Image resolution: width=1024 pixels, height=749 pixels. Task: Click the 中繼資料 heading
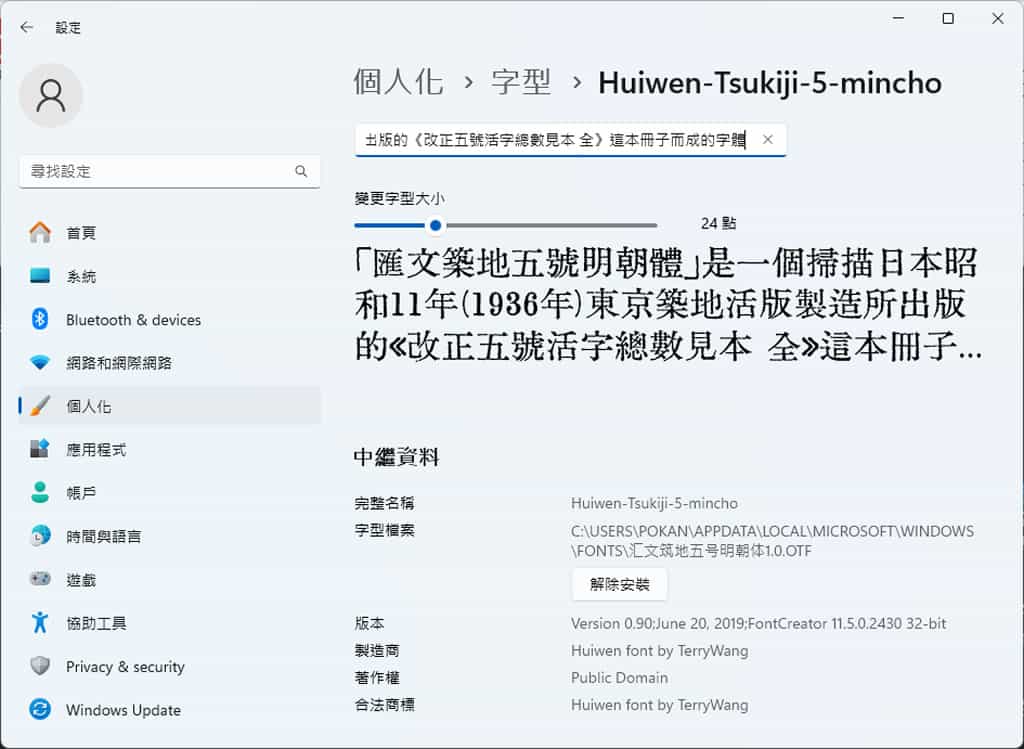(x=396, y=457)
